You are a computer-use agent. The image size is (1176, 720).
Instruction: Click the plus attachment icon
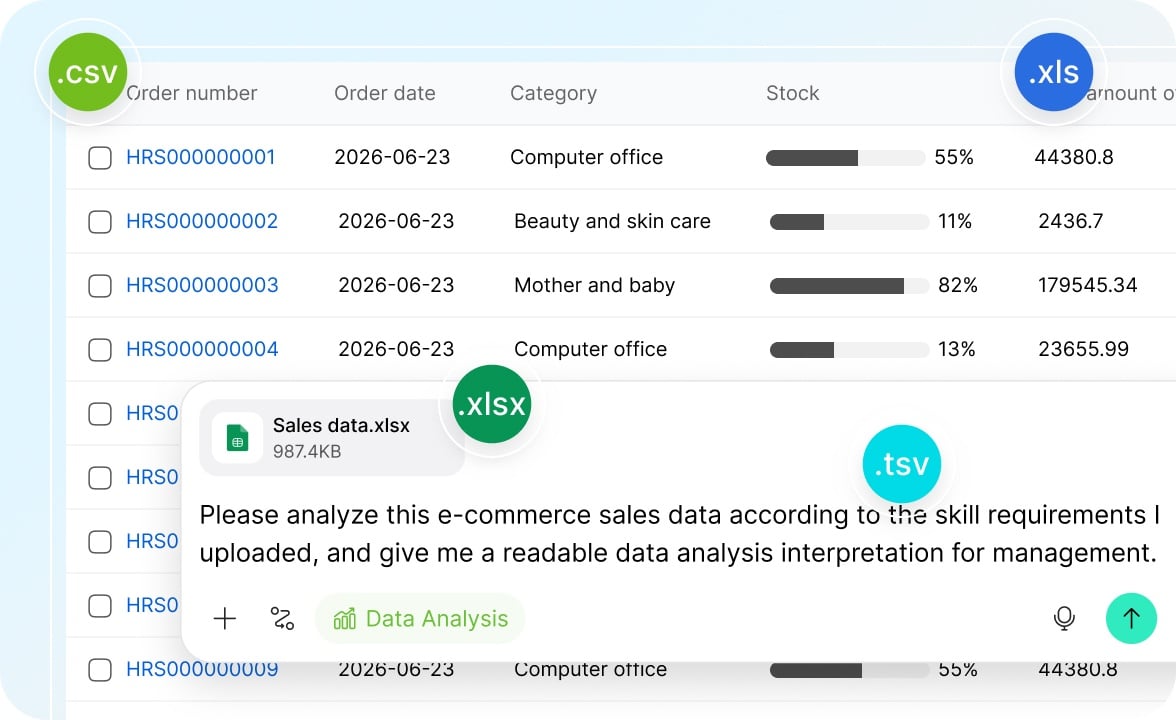coord(224,619)
